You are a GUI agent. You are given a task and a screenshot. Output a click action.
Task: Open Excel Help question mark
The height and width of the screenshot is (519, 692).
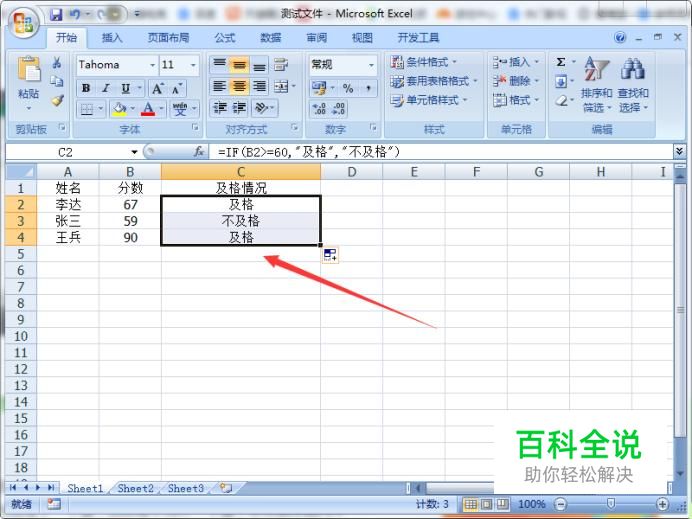620,38
